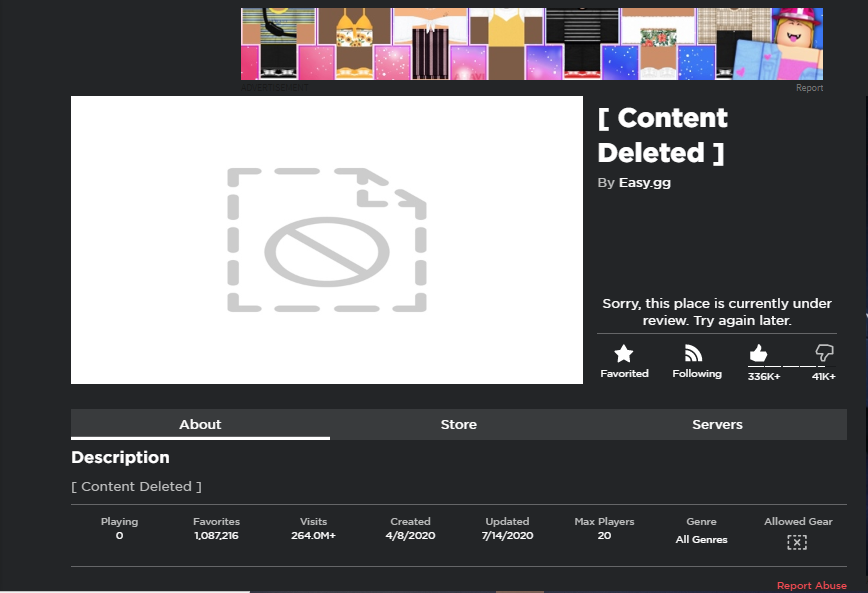This screenshot has height=593, width=868.
Task: Click the clothing advertisement banner
Action: (x=532, y=44)
